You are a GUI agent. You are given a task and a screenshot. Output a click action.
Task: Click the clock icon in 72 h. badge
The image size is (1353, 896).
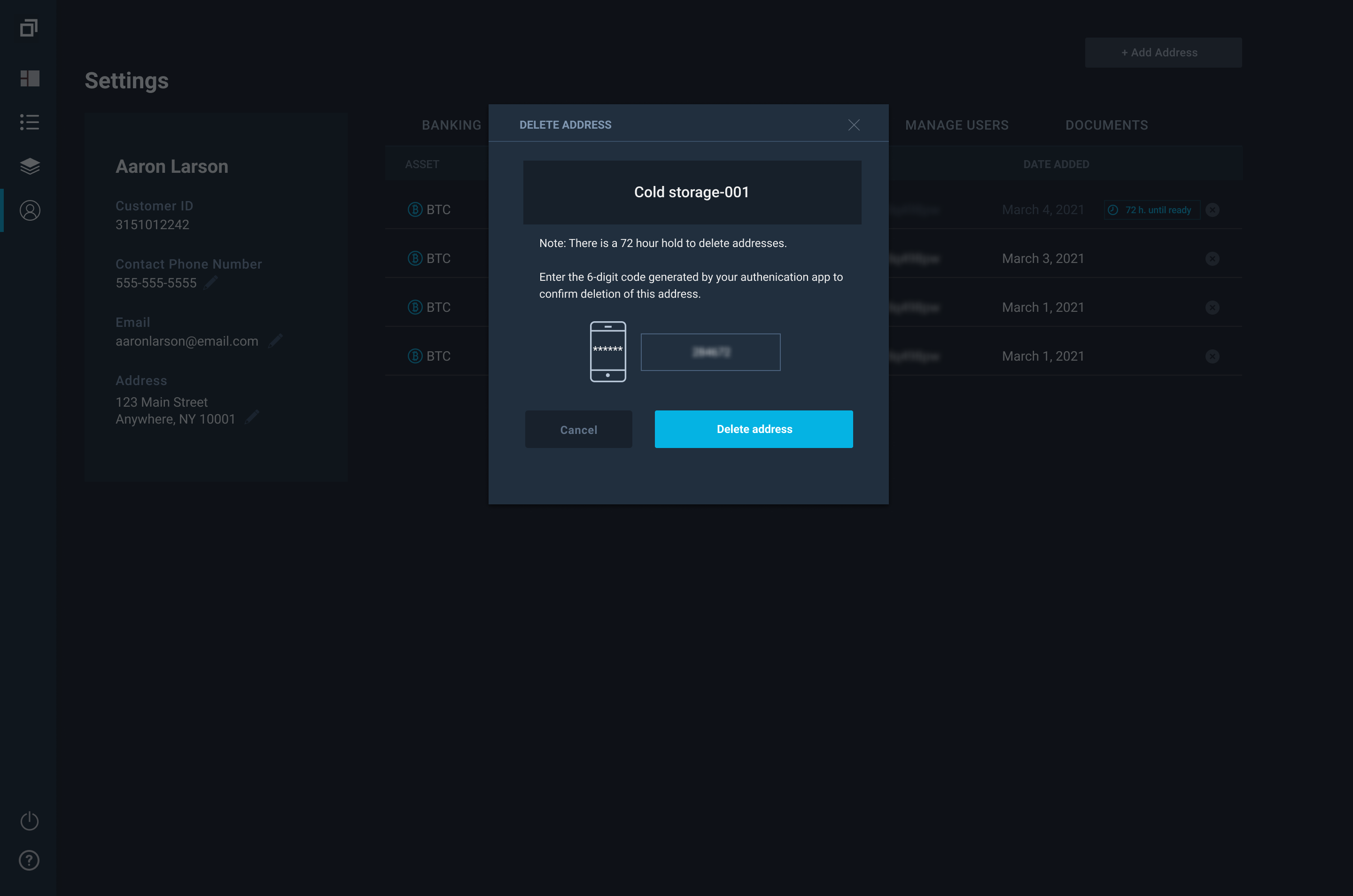pyautogui.click(x=1113, y=210)
